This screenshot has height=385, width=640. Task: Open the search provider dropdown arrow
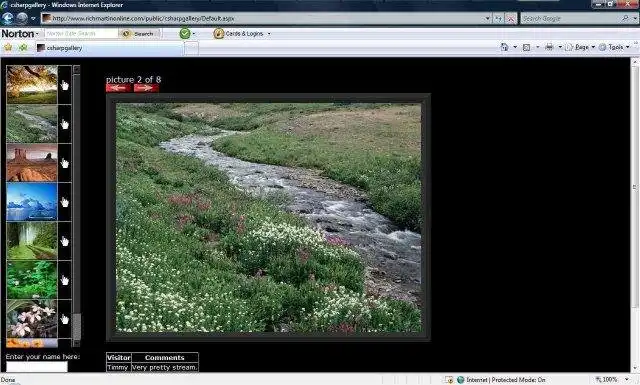coord(635,19)
